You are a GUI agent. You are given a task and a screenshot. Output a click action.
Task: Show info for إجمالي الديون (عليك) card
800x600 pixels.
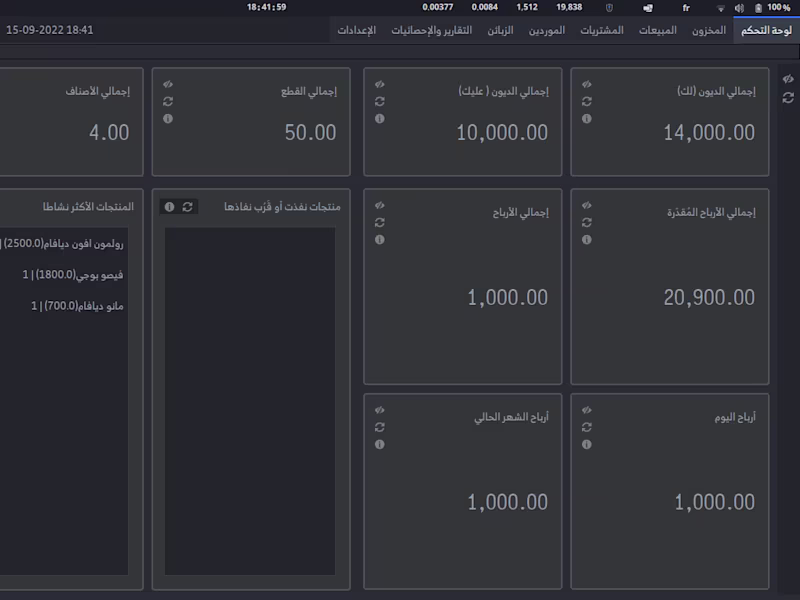click(x=381, y=117)
